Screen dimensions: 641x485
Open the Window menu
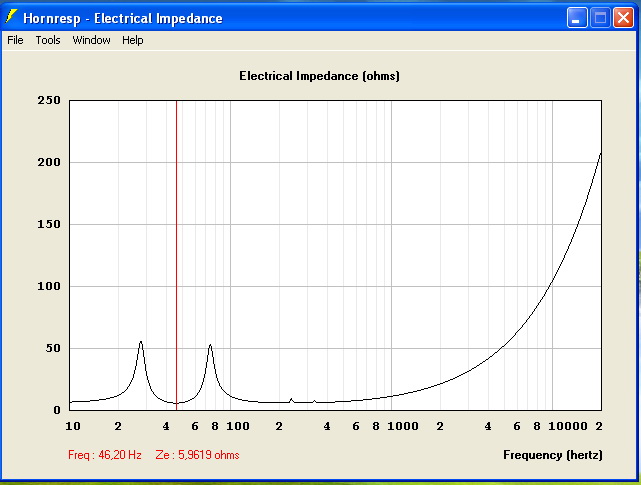92,40
